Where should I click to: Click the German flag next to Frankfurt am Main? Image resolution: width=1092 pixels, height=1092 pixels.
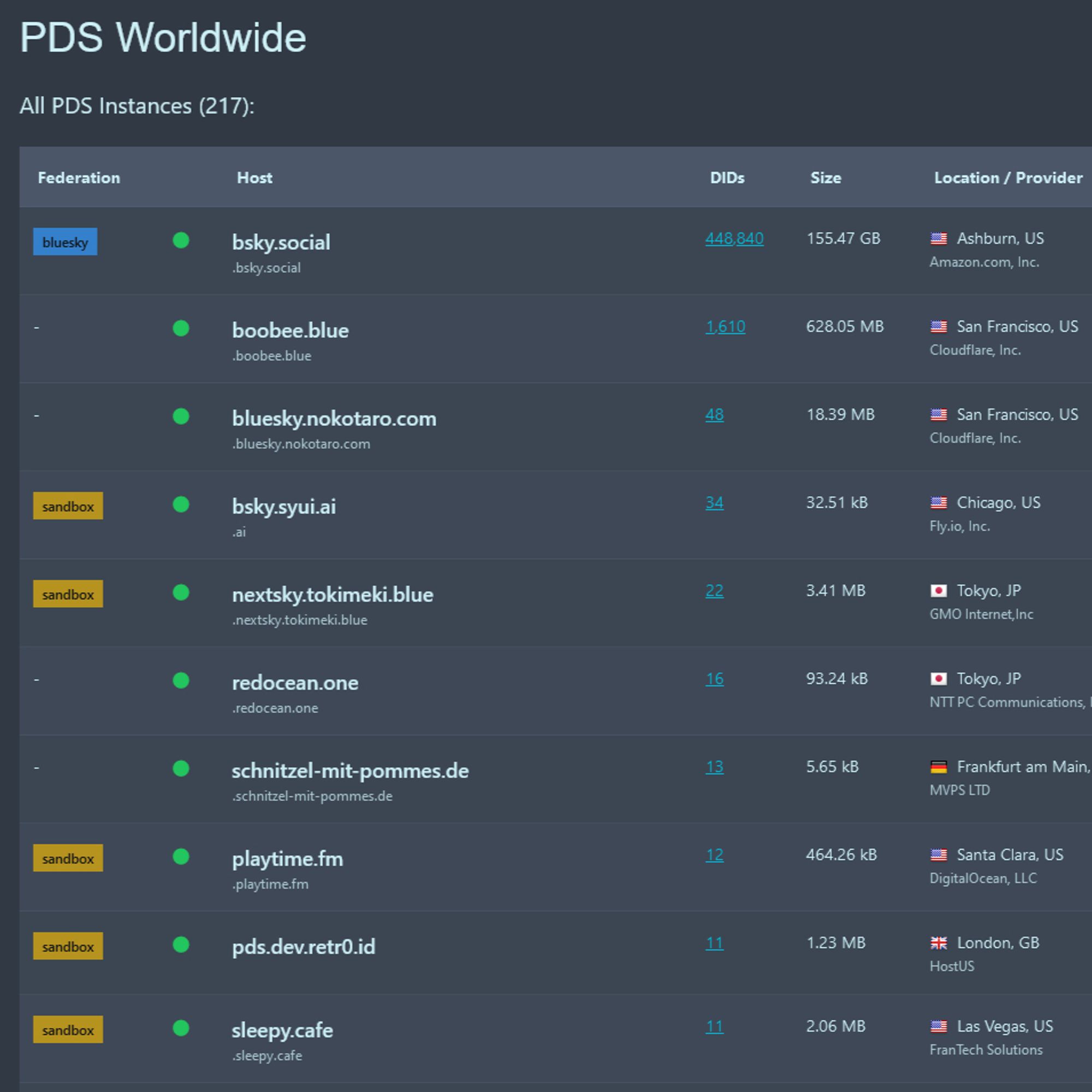[939, 767]
